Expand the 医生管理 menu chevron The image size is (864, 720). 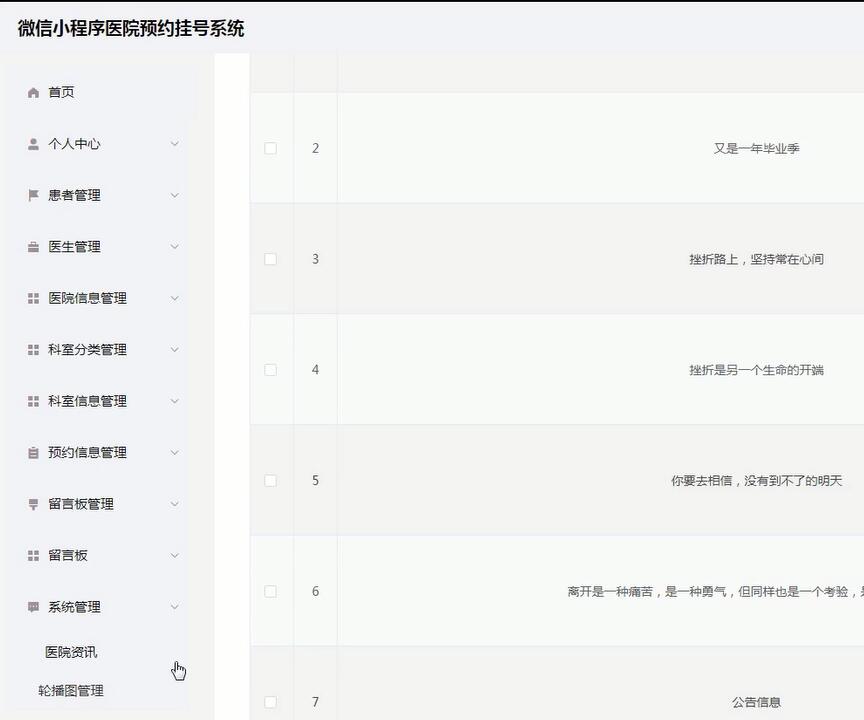[174, 246]
